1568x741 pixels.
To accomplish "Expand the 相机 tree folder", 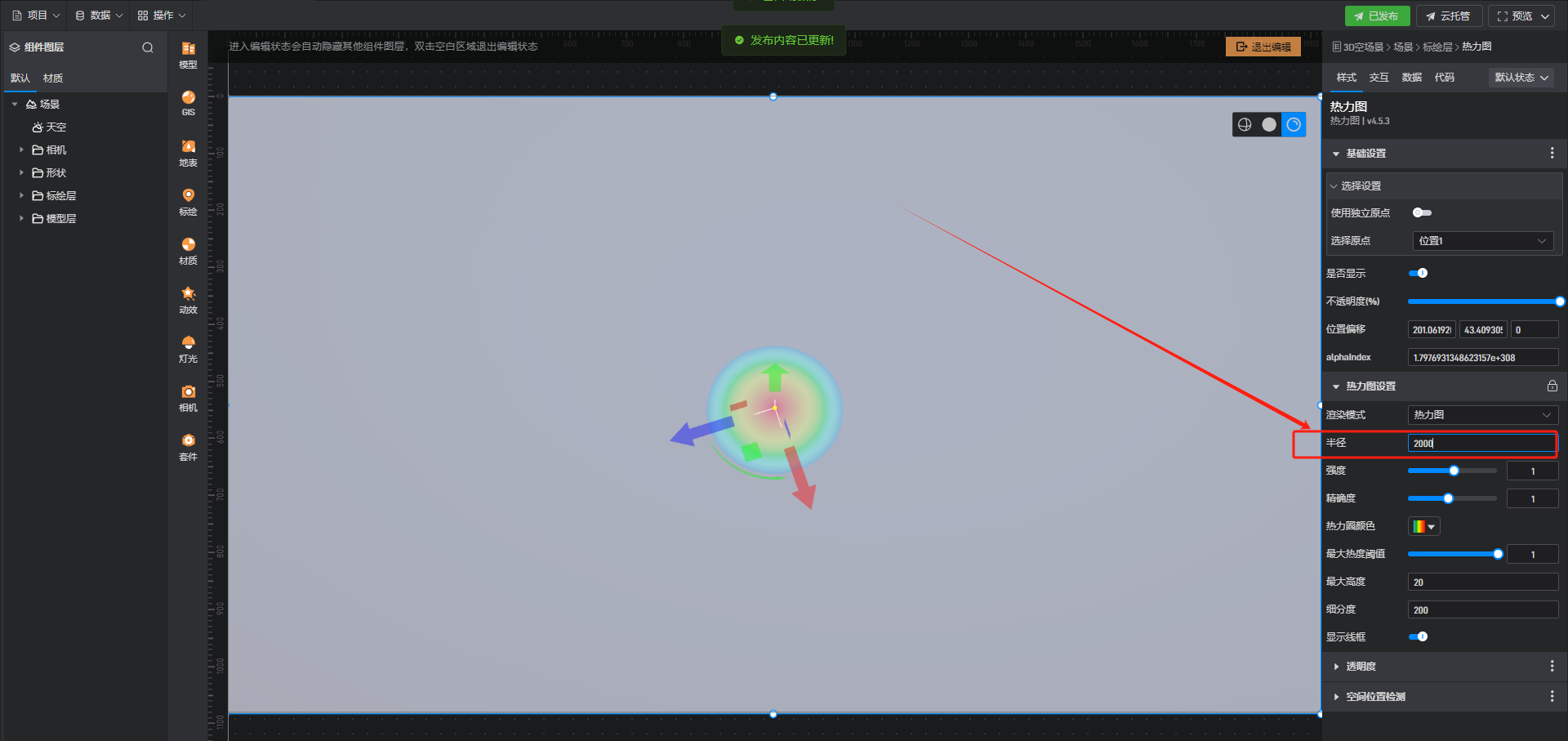I will click(21, 150).
